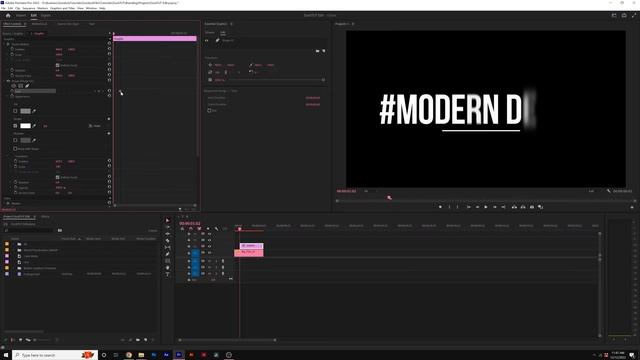The image size is (640, 360).
Task: Open the File menu
Action: tap(3, 8)
